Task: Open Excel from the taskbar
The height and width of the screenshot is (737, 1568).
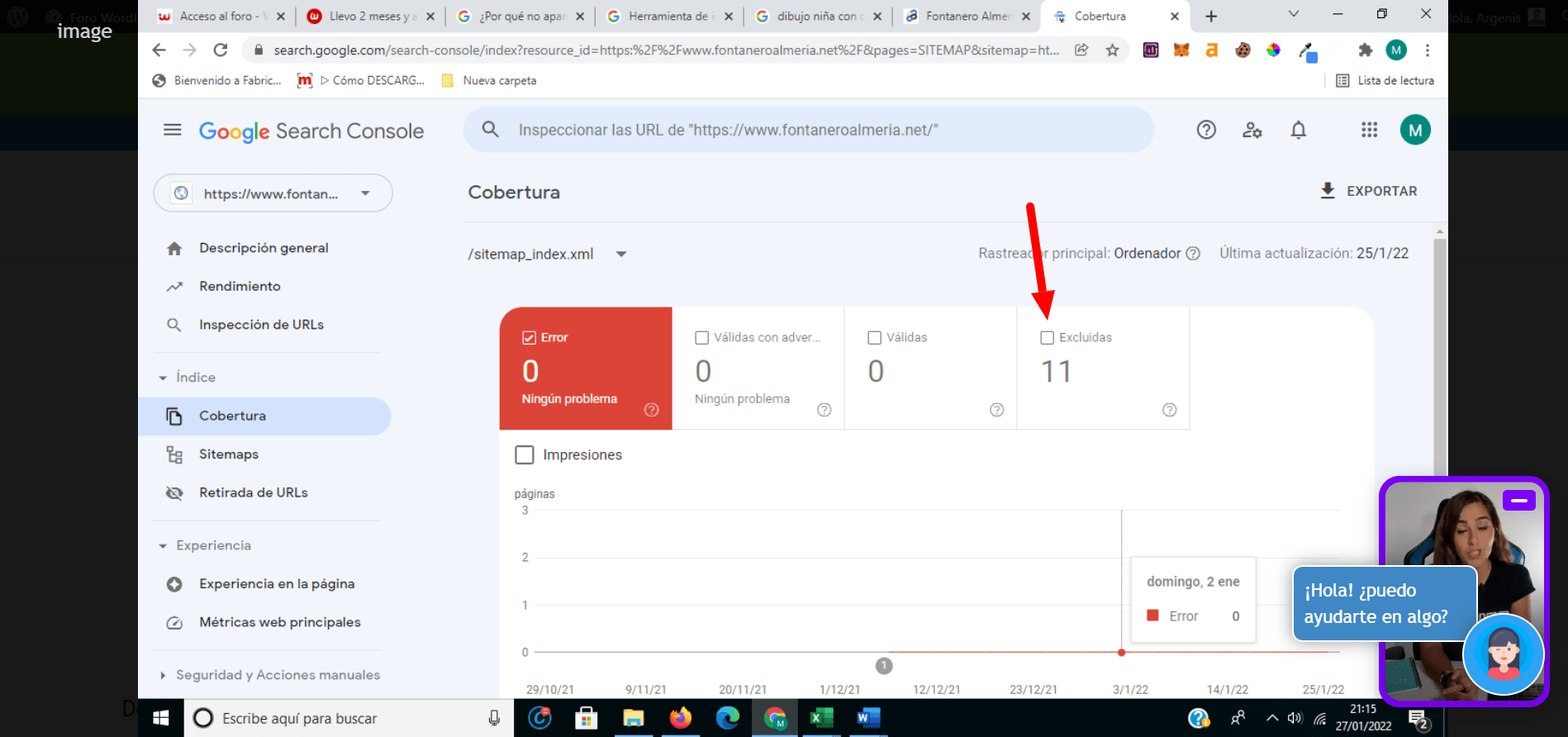Action: (x=821, y=718)
